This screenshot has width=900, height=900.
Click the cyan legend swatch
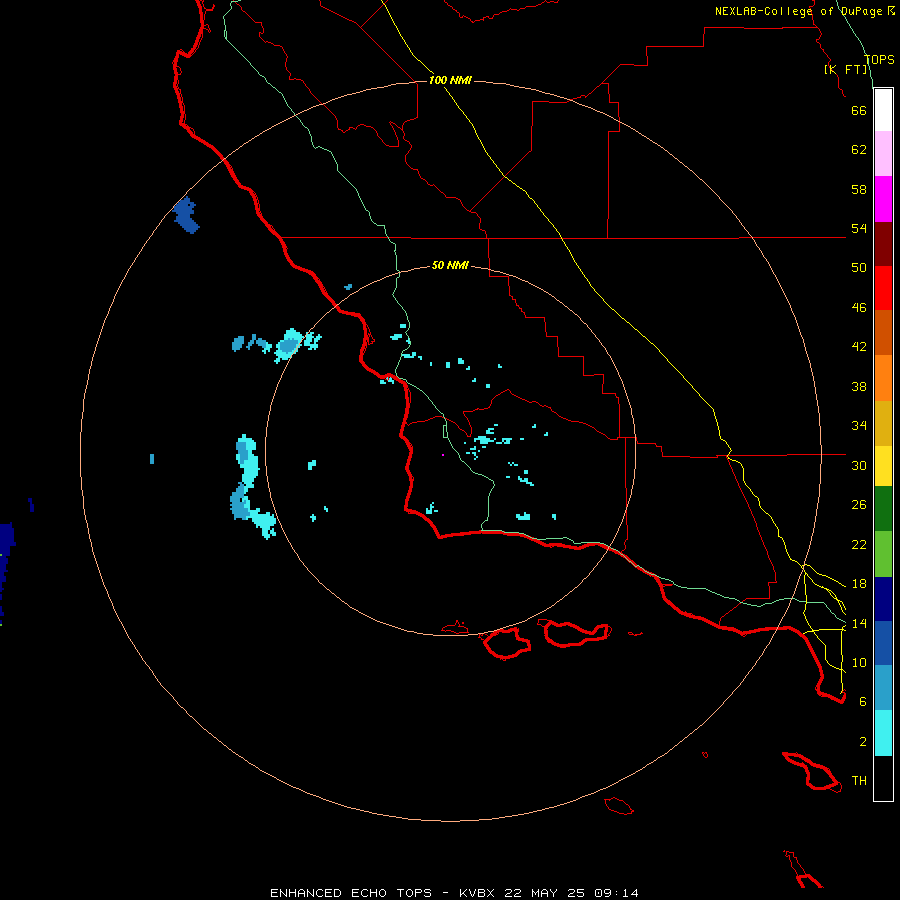[883, 733]
